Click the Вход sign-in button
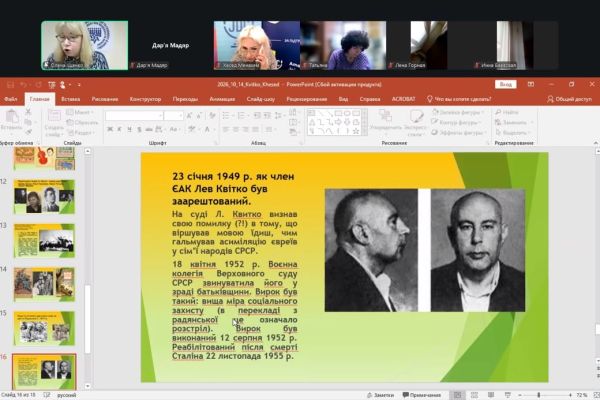 [x=505, y=84]
